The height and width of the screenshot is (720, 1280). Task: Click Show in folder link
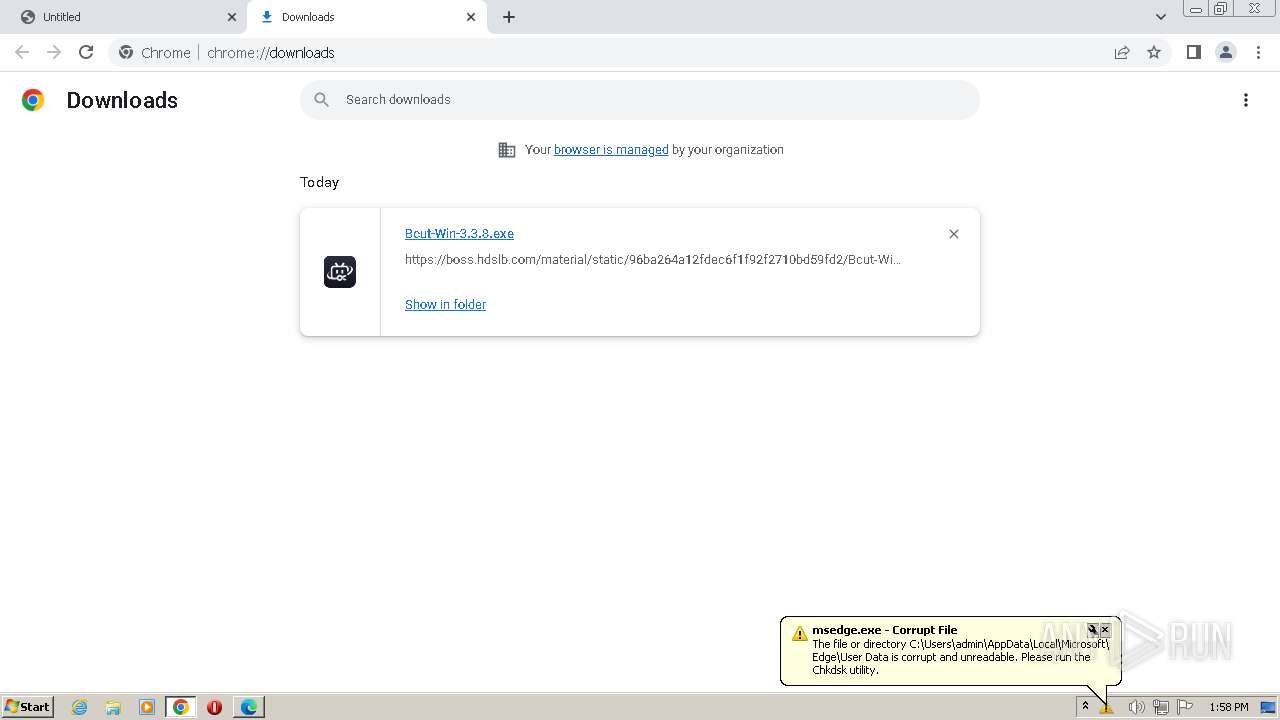[x=445, y=305]
